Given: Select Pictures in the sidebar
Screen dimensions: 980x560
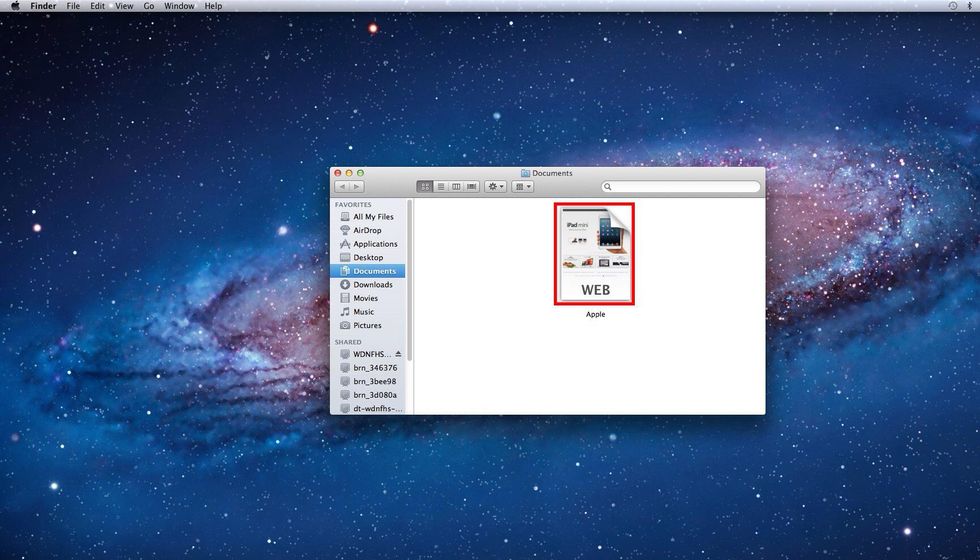Looking at the screenshot, I should (x=366, y=325).
